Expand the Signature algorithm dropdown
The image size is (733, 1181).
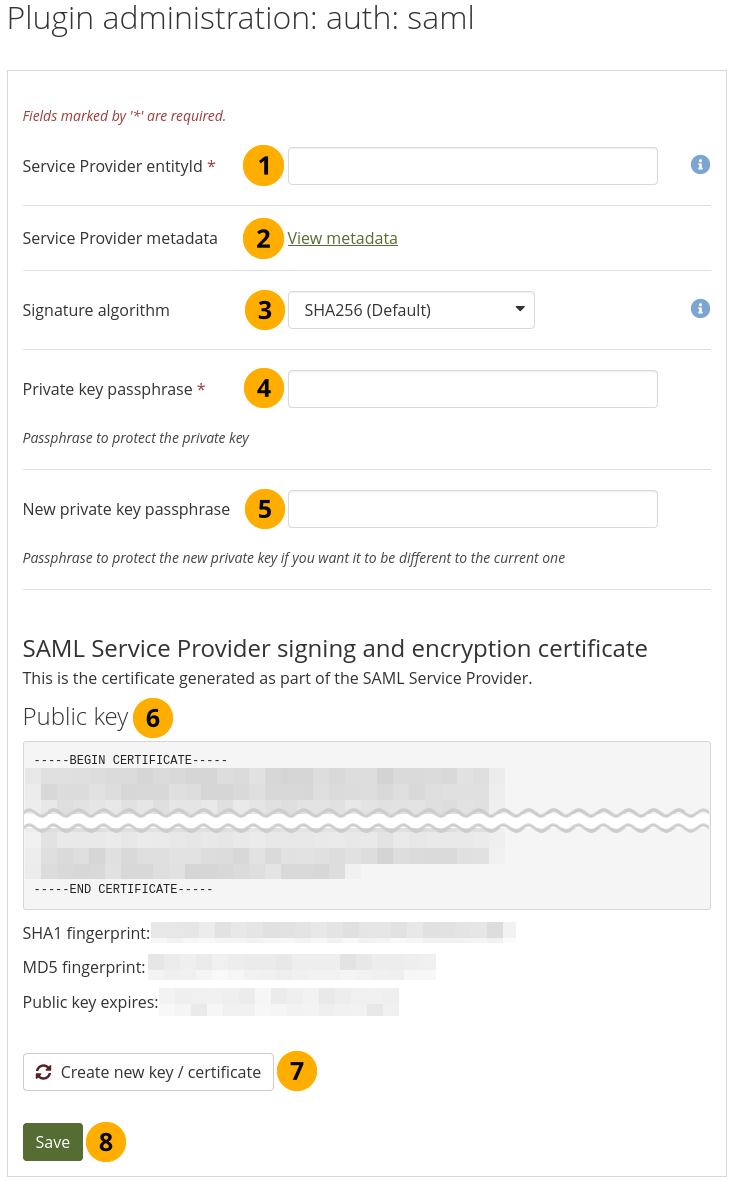tap(411, 310)
